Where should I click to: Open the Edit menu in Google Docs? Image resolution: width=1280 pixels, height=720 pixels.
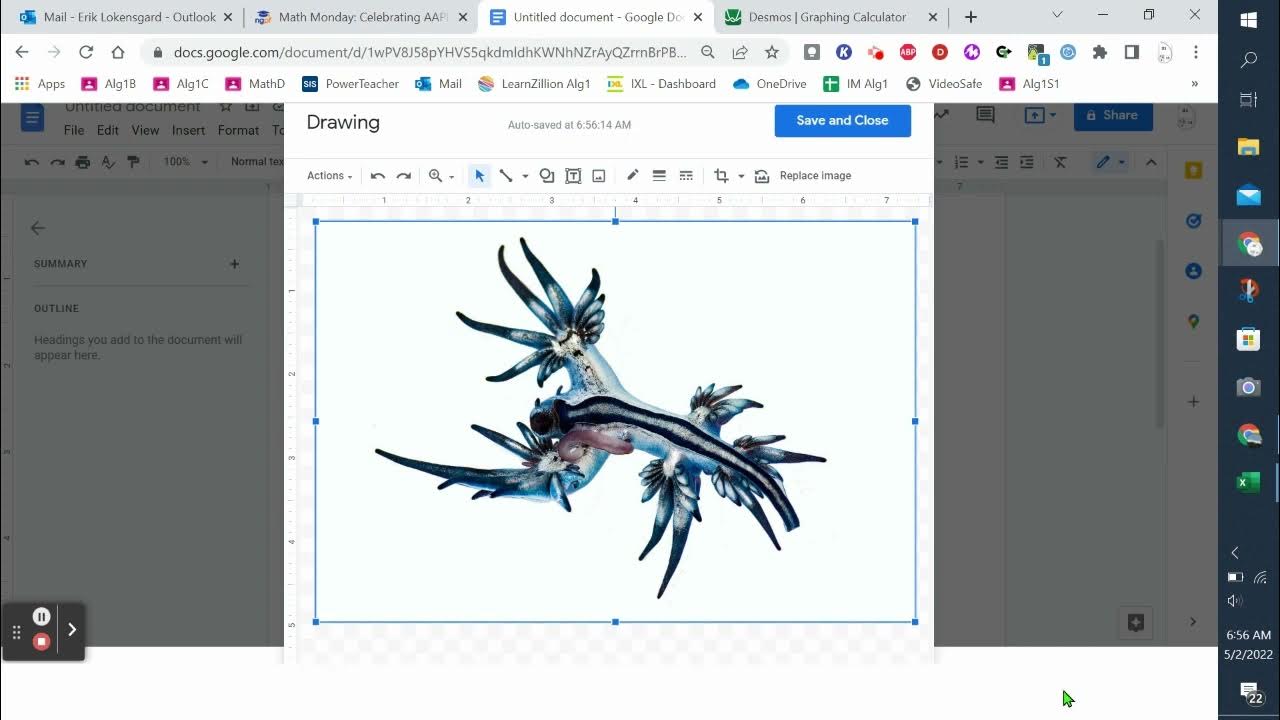tap(107, 130)
